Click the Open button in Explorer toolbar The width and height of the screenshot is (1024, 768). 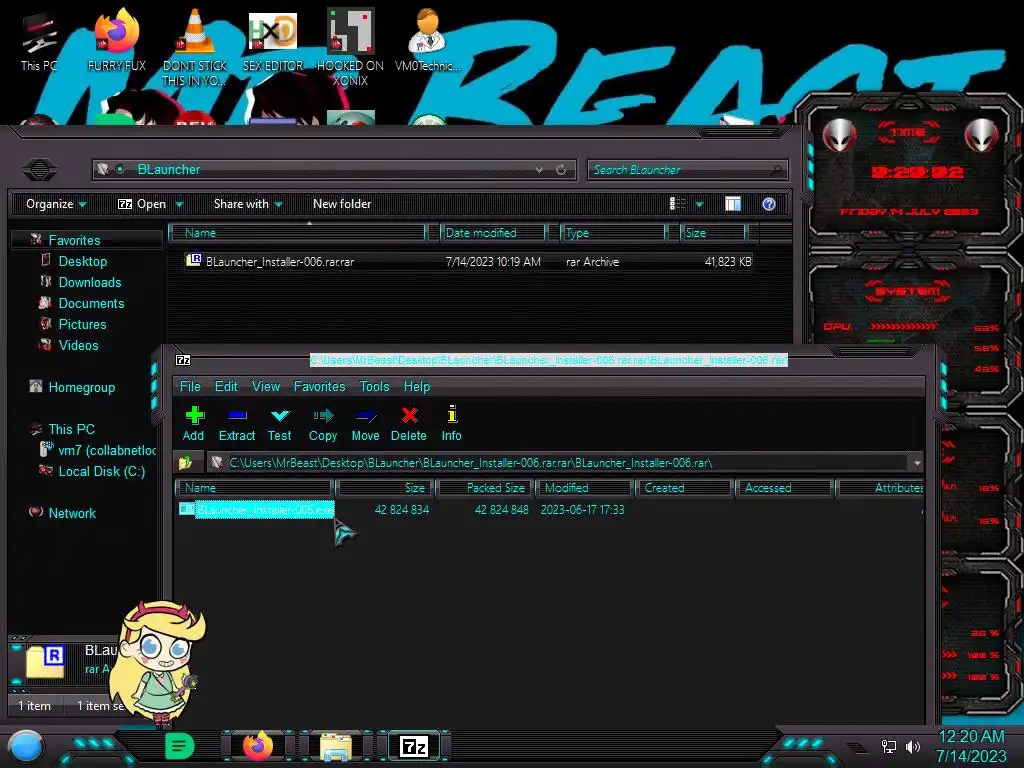coord(142,204)
